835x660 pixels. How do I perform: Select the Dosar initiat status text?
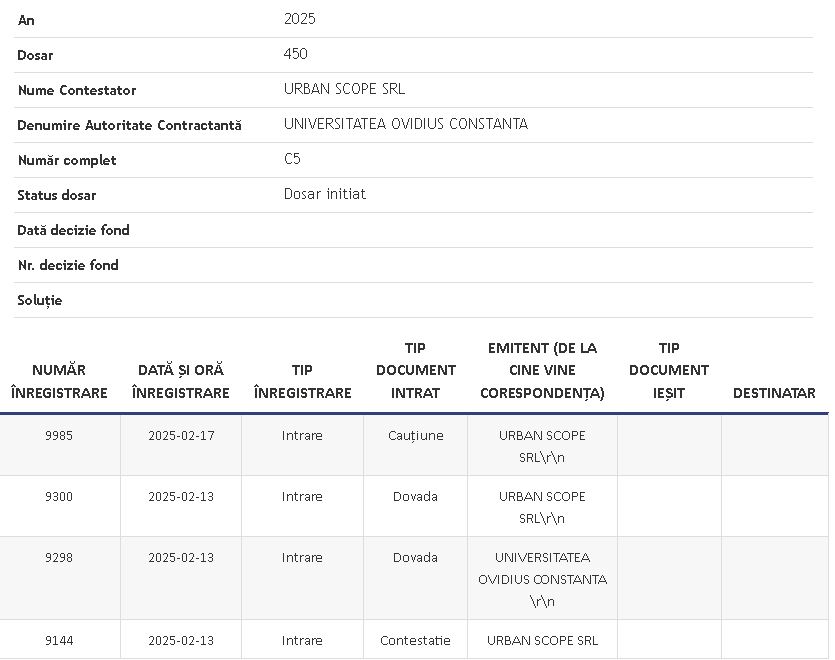click(x=325, y=194)
